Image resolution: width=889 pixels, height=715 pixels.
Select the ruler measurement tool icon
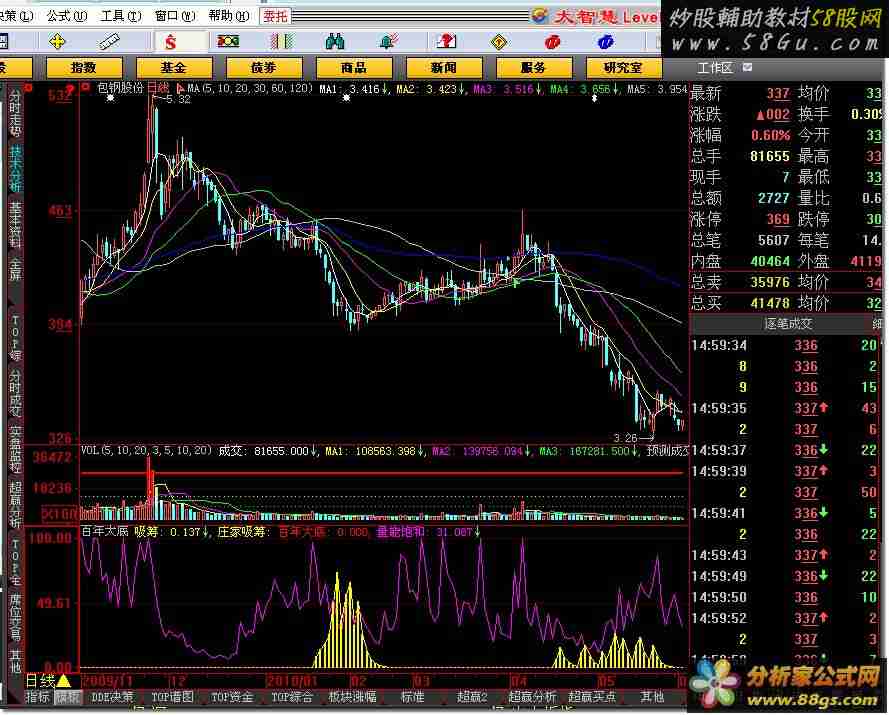point(109,41)
